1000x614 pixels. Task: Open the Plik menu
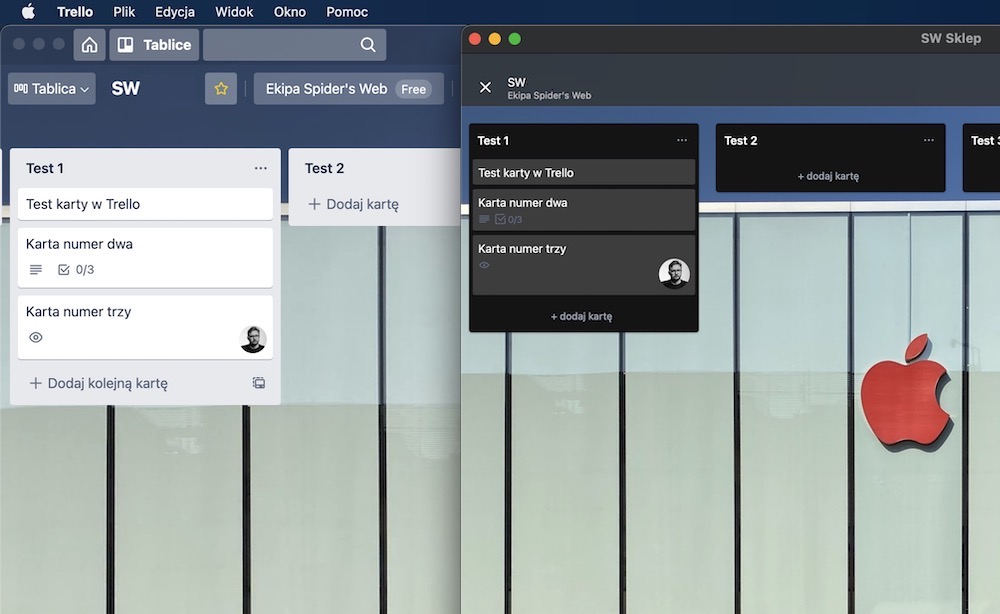124,11
